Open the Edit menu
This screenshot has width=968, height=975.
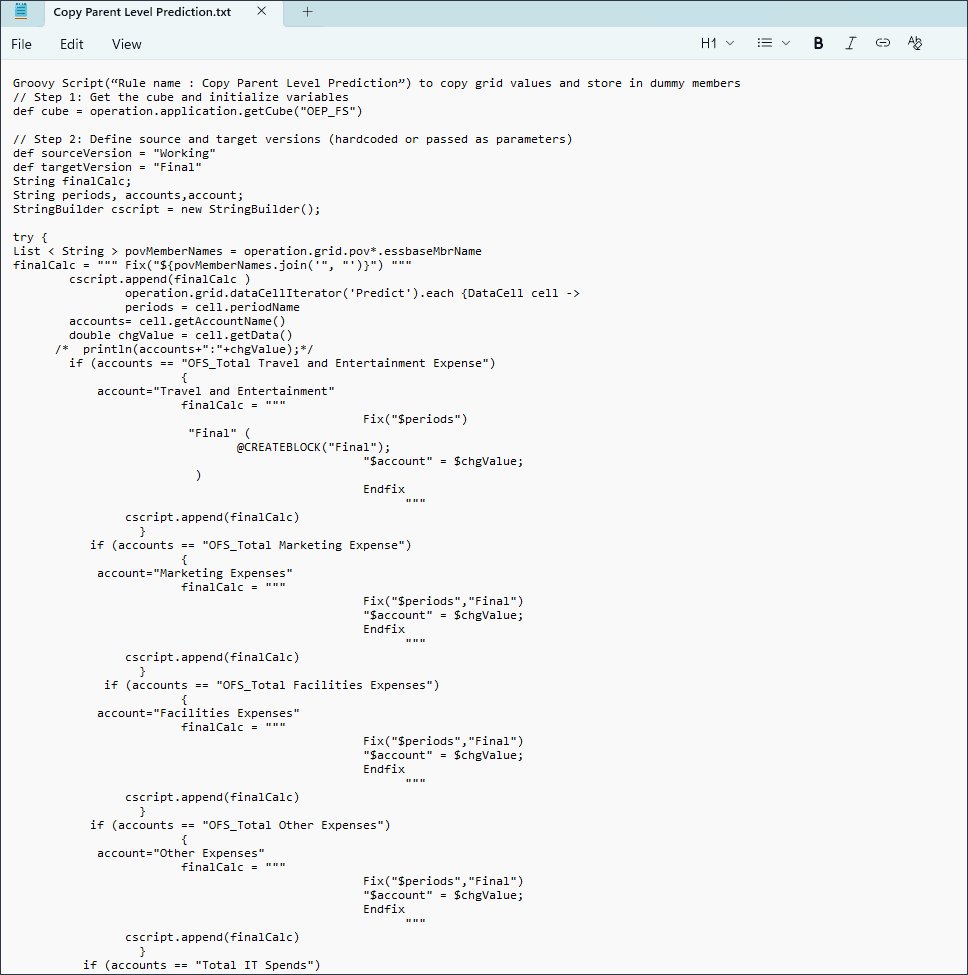71,44
